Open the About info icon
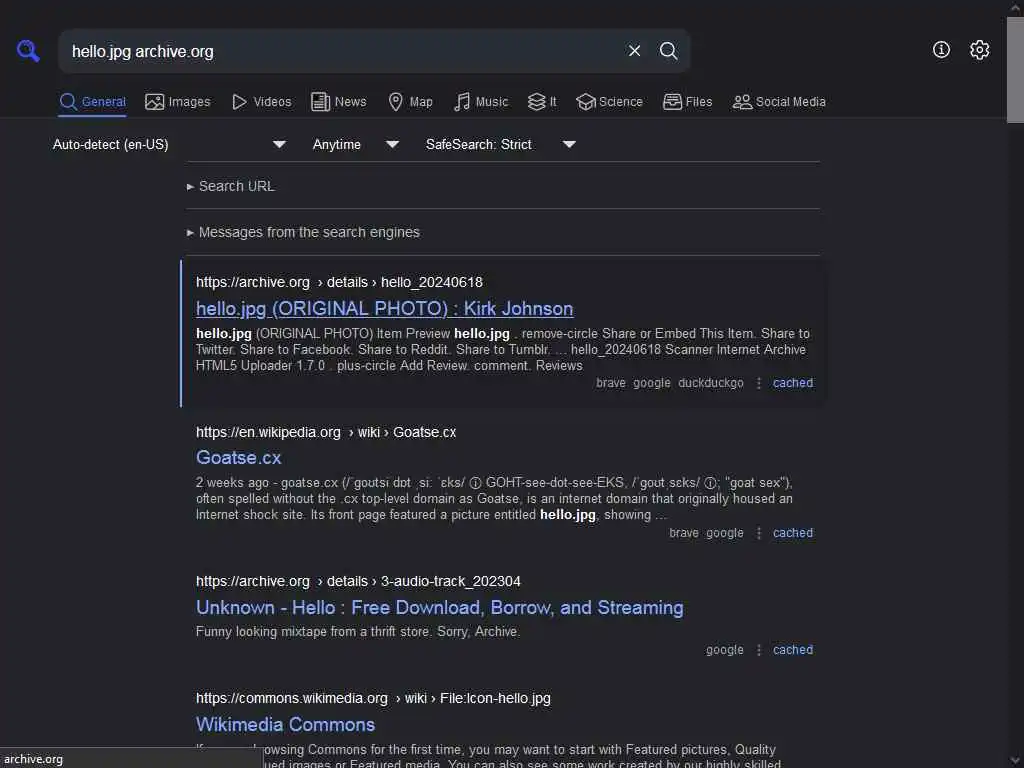 [941, 50]
